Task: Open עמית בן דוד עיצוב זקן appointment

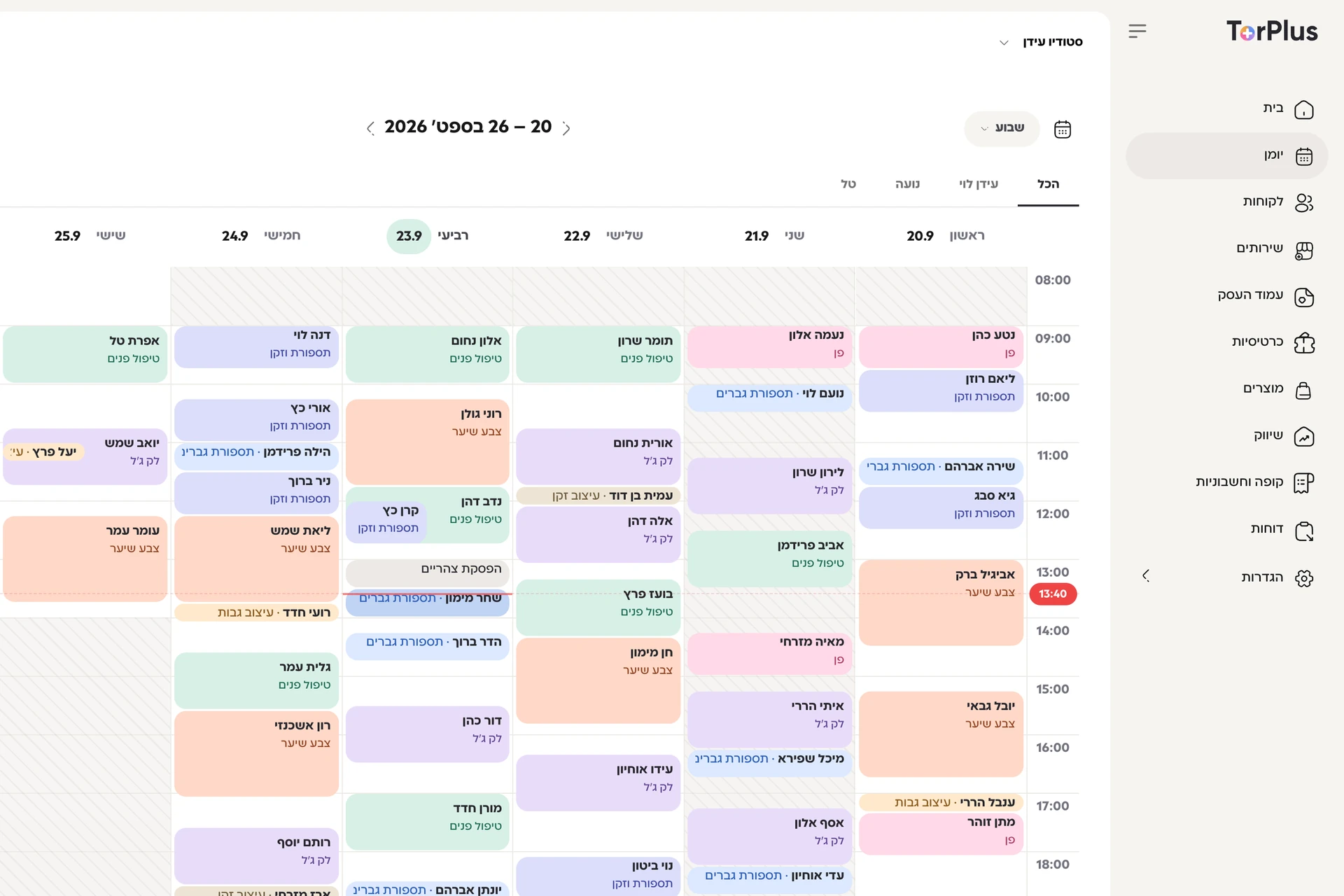Action: [x=598, y=496]
